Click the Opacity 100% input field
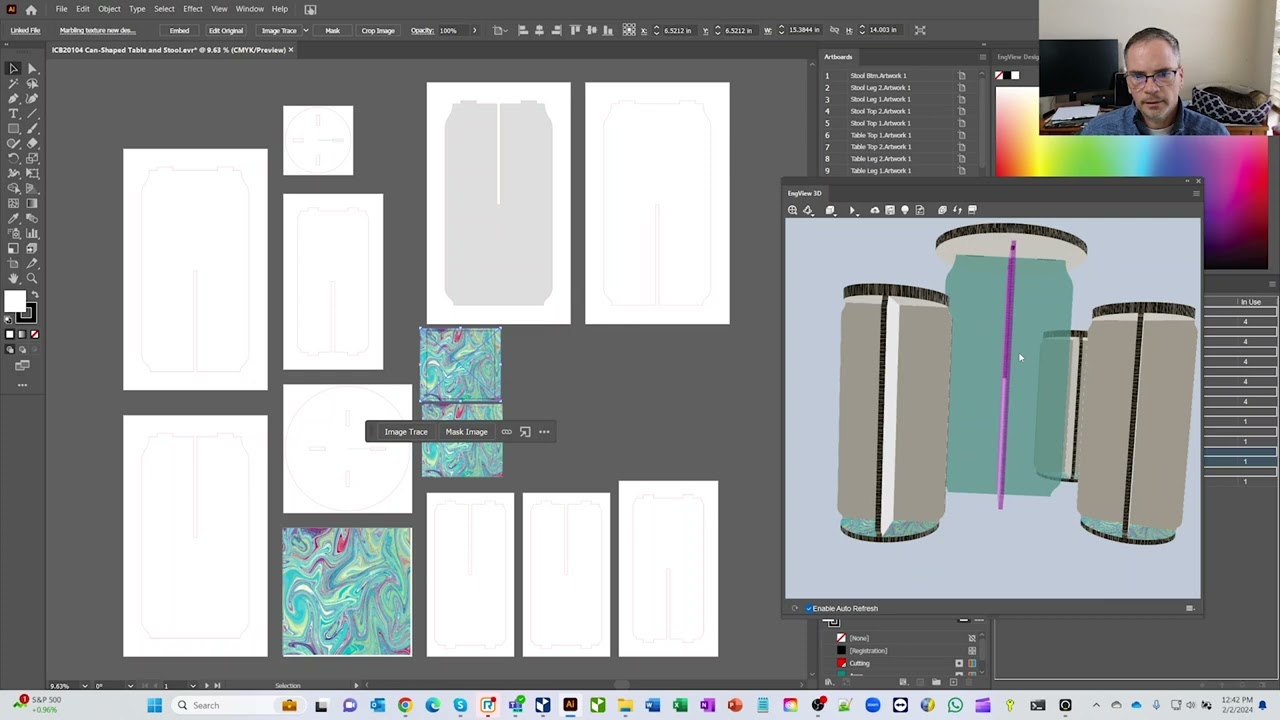Image resolution: width=1280 pixels, height=720 pixels. click(x=453, y=30)
